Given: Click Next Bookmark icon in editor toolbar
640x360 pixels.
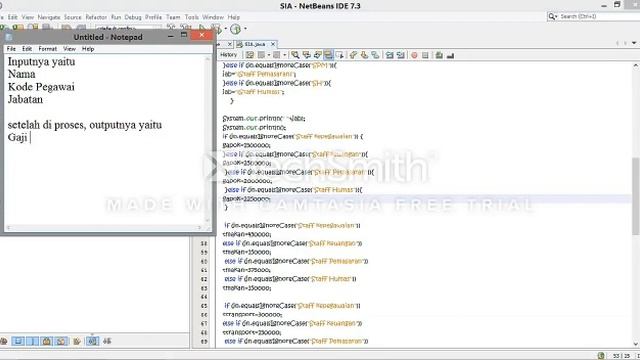Looking at the screenshot, I should (364, 55).
